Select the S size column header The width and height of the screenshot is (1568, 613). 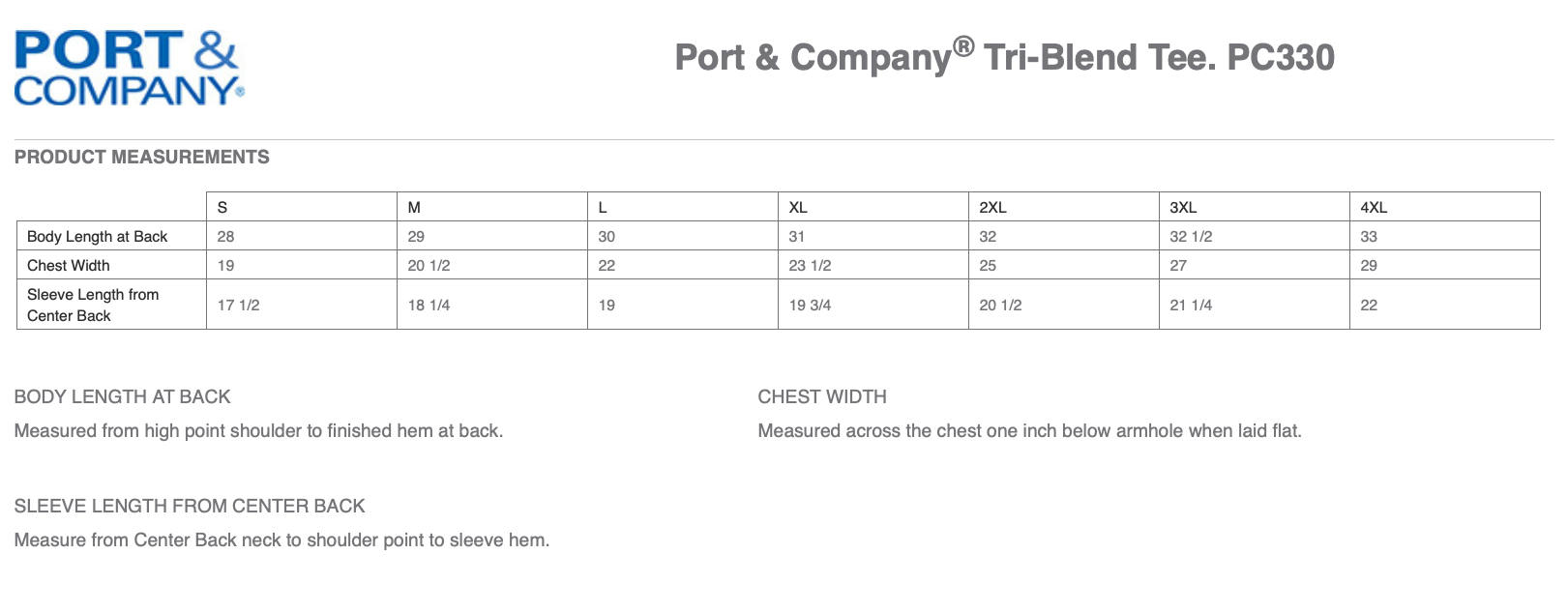click(222, 207)
